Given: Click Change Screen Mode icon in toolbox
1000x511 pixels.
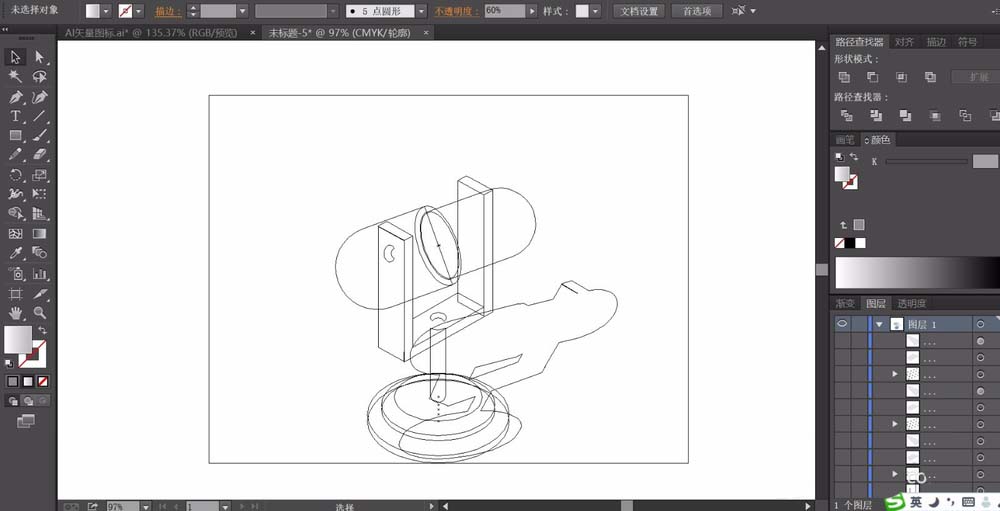Looking at the screenshot, I should 26,421.
